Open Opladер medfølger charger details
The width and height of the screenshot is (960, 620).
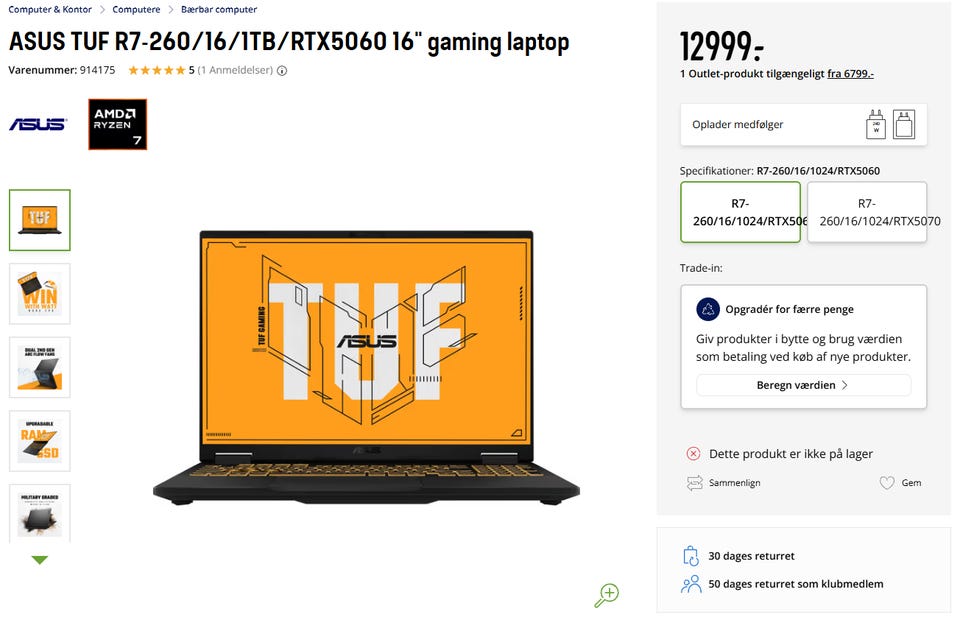click(x=803, y=124)
